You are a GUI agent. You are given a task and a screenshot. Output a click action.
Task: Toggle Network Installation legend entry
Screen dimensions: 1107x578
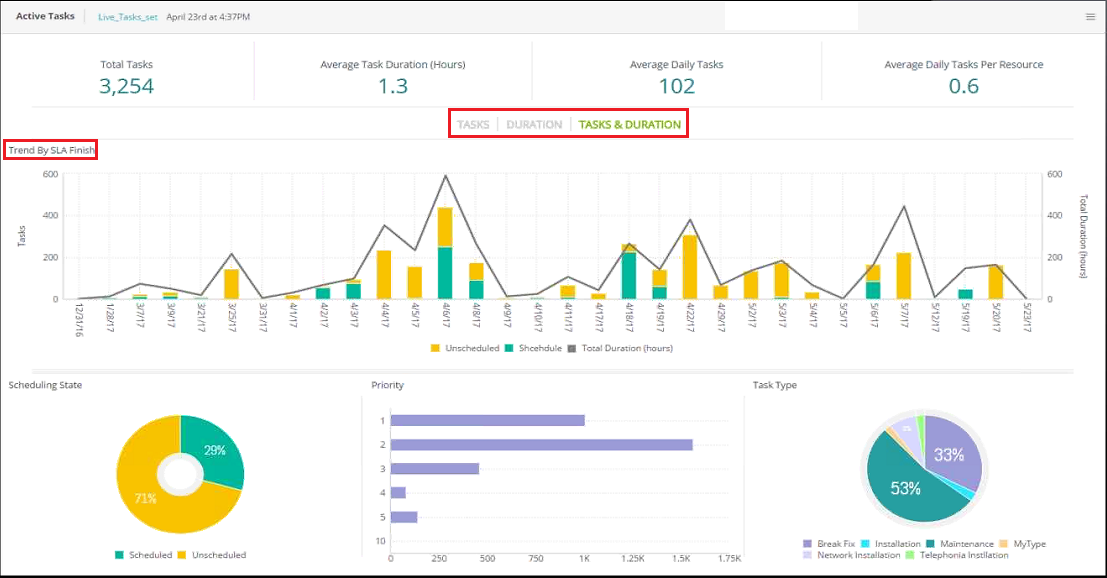[851, 555]
